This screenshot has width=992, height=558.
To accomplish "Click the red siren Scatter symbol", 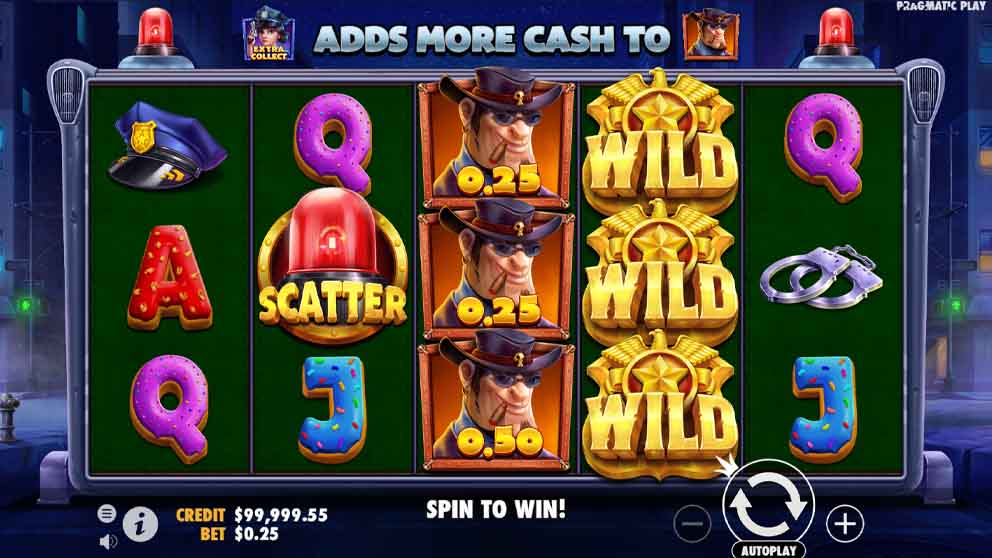I will pyautogui.click(x=332, y=266).
